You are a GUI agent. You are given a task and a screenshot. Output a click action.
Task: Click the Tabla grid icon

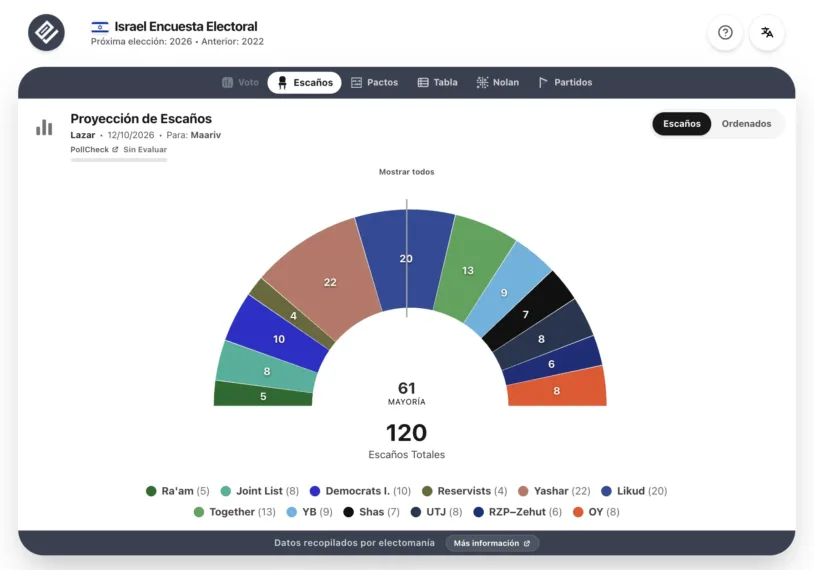[423, 83]
